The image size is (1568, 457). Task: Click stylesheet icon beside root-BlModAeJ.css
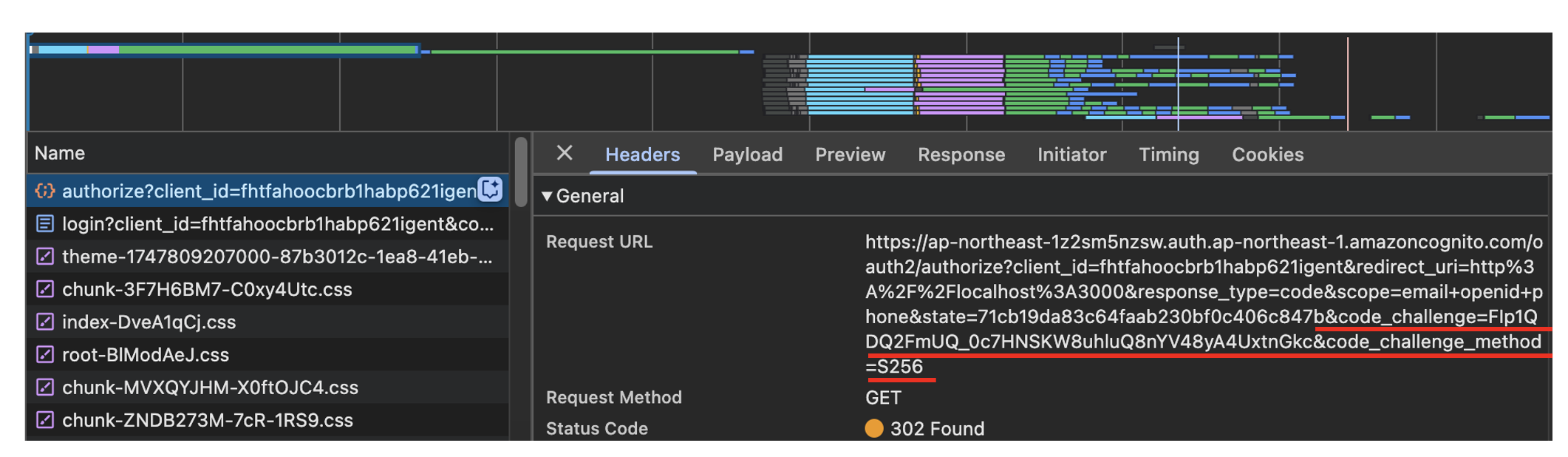(x=45, y=354)
